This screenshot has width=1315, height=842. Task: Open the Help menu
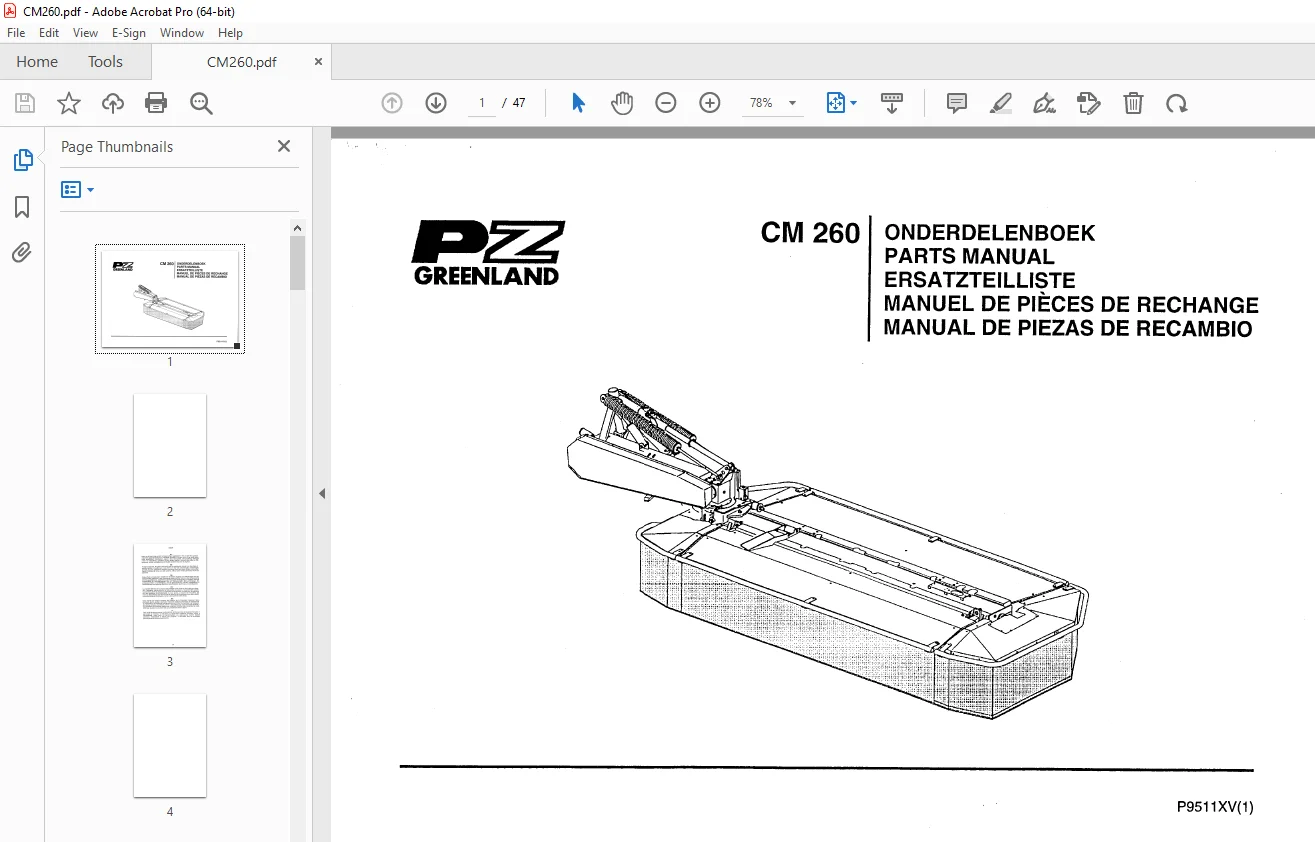[230, 33]
